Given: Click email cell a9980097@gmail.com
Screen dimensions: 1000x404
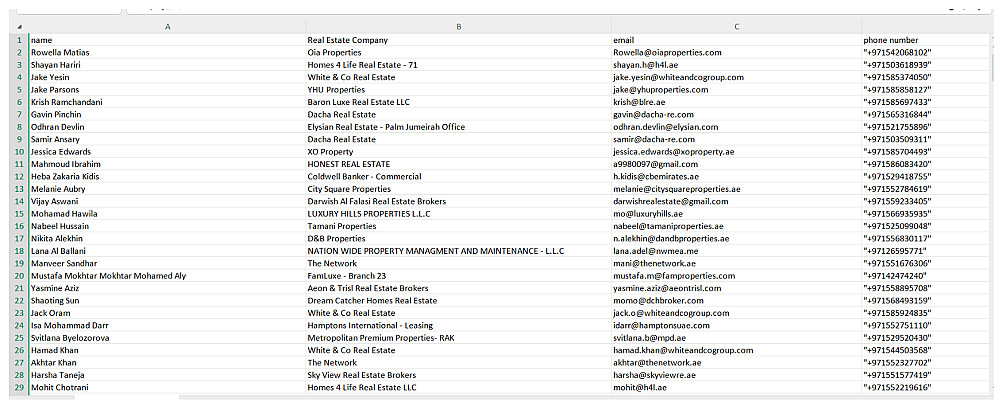Looking at the screenshot, I should pos(736,164).
